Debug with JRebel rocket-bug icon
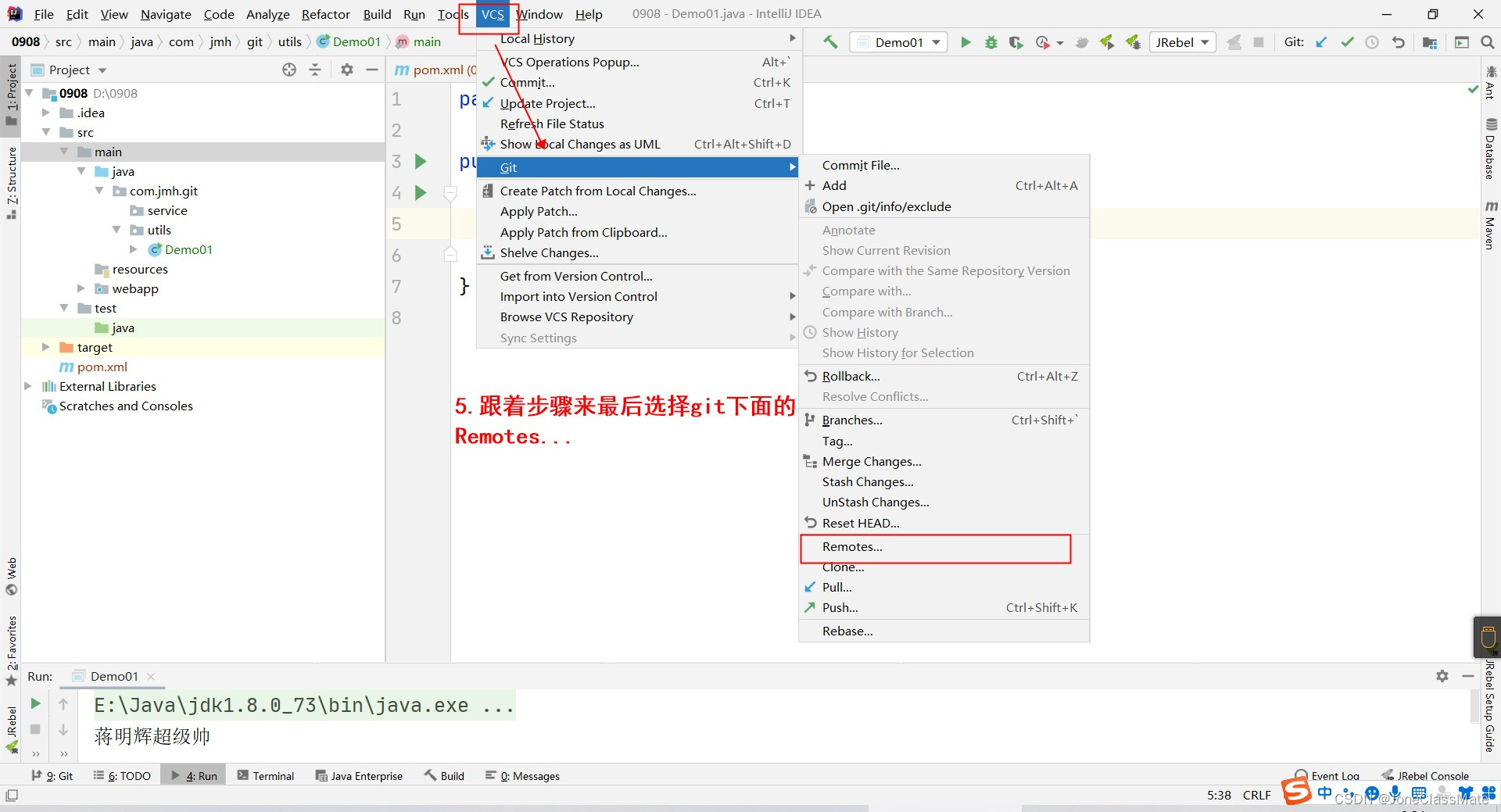The height and width of the screenshot is (812, 1501). coord(1133,42)
